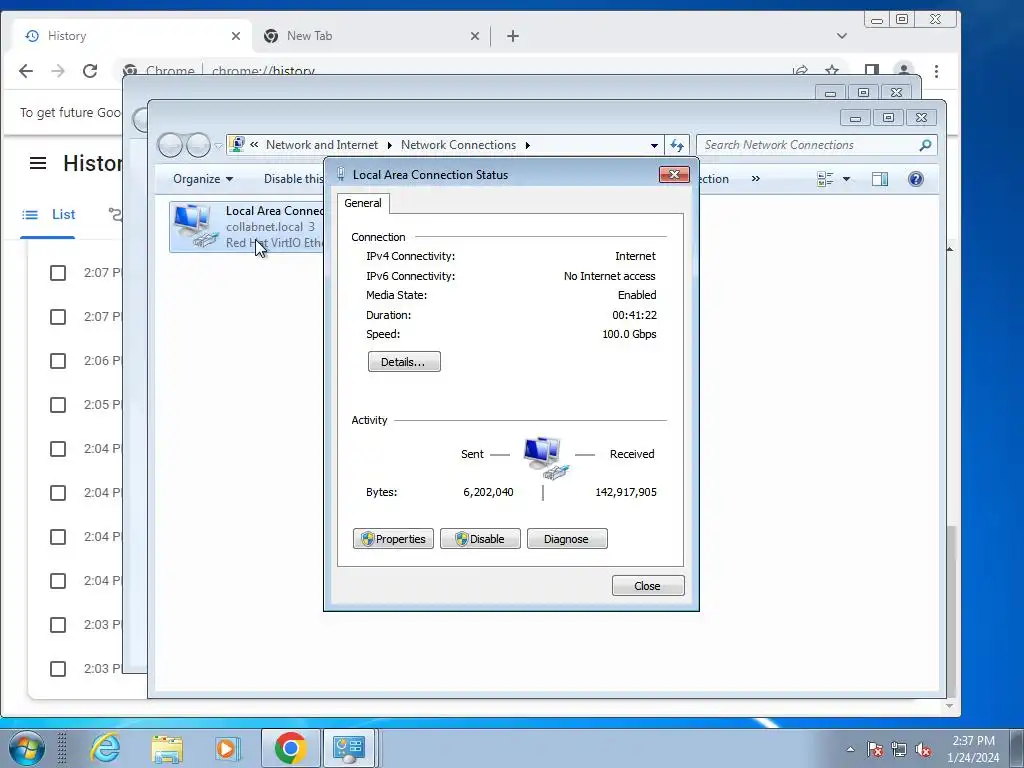Screen dimensions: 1024x768
Task: Open Help with the question mark icon
Action: (916, 179)
